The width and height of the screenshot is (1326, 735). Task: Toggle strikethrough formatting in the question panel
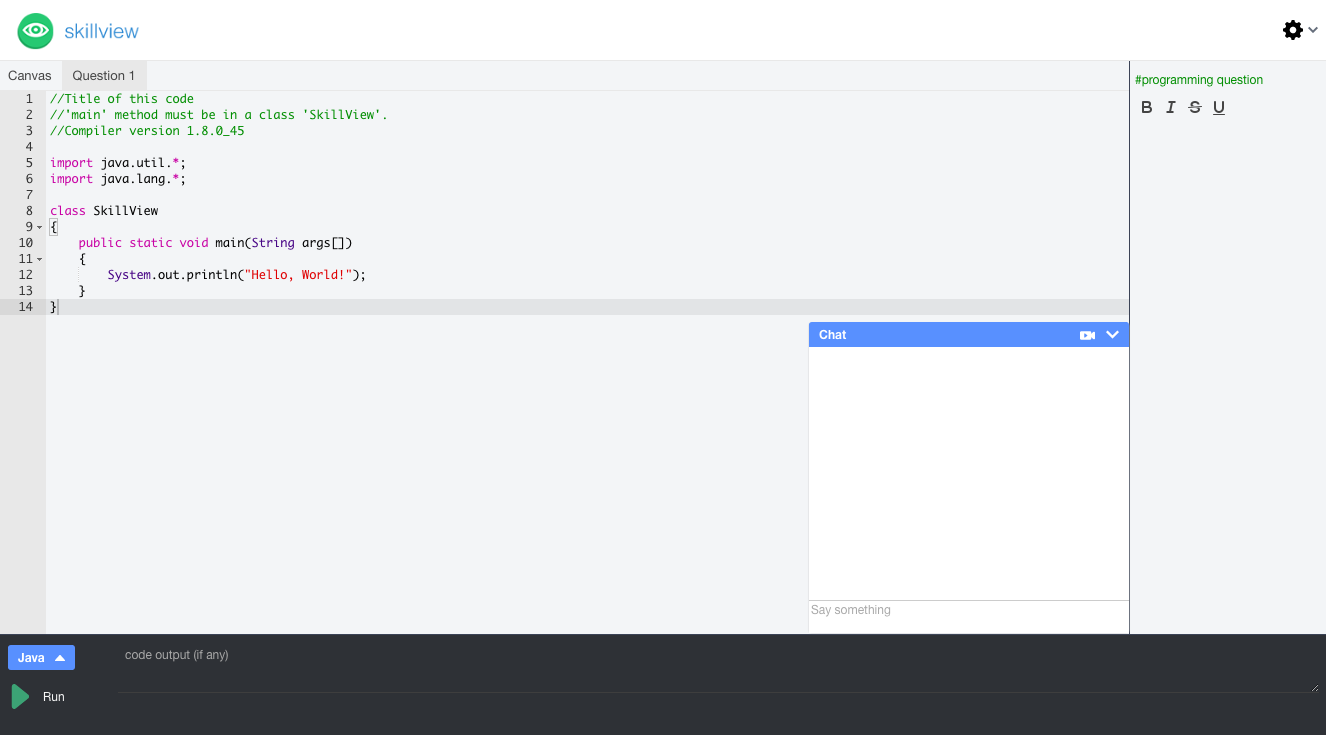(1195, 107)
